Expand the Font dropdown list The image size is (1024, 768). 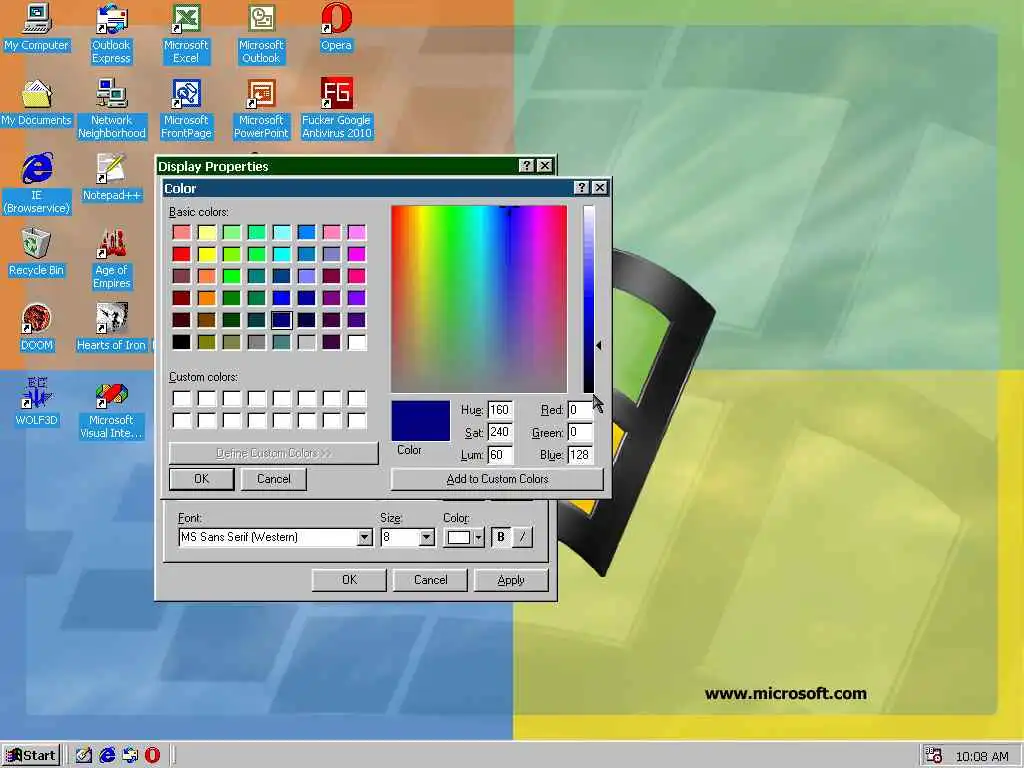365,537
